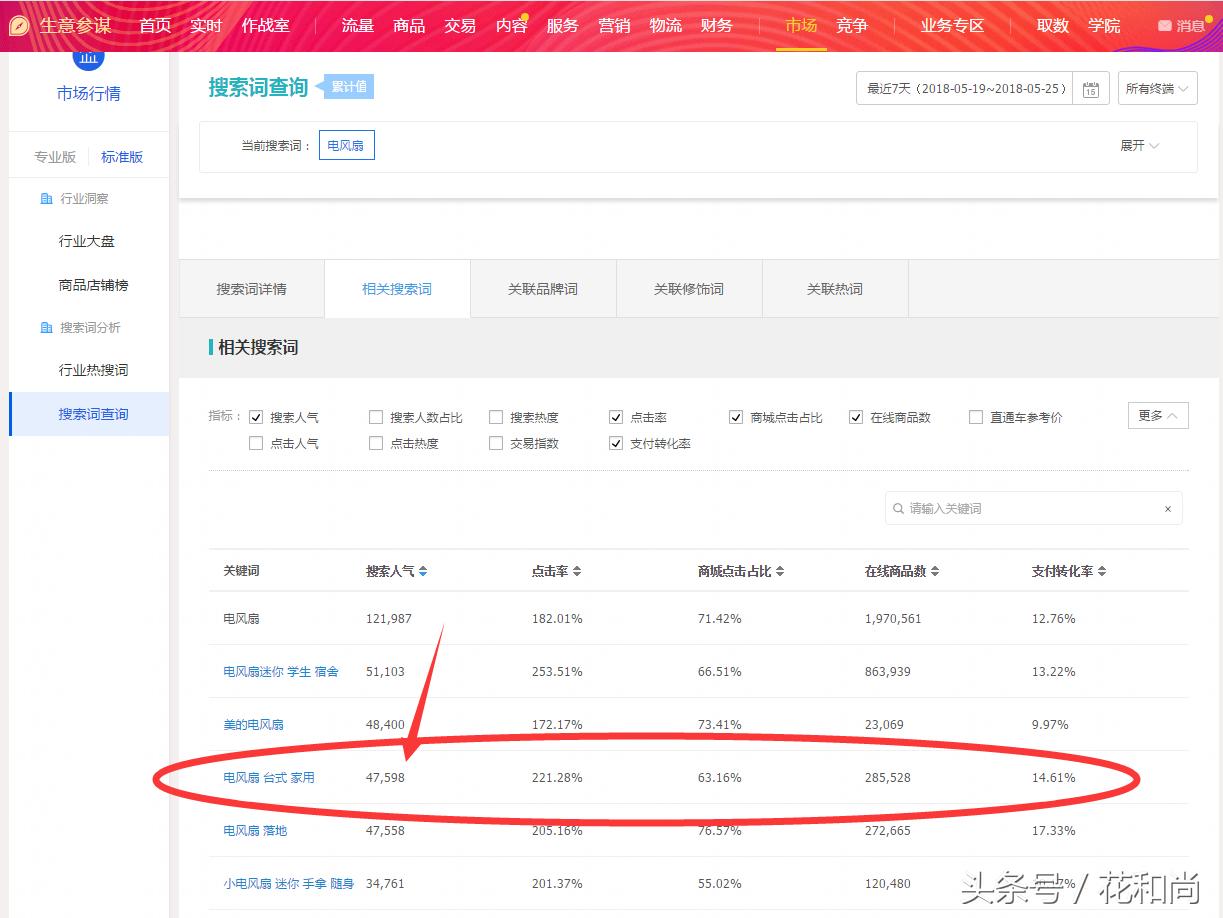Expand the 展开 filter panel
The height and width of the screenshot is (918, 1223).
click(x=1140, y=145)
